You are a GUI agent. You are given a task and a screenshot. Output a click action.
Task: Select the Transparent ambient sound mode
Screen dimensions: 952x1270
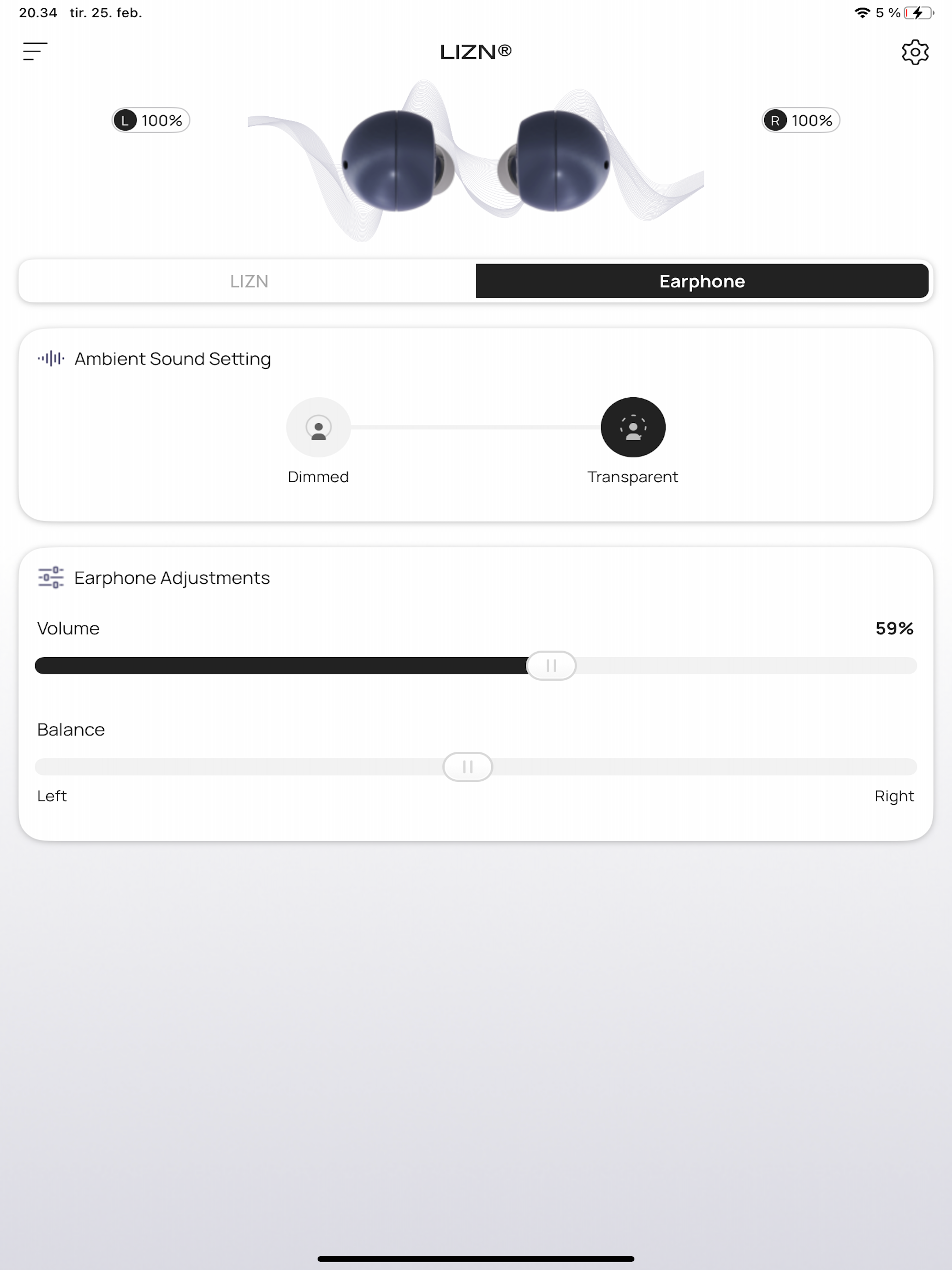coord(633,427)
